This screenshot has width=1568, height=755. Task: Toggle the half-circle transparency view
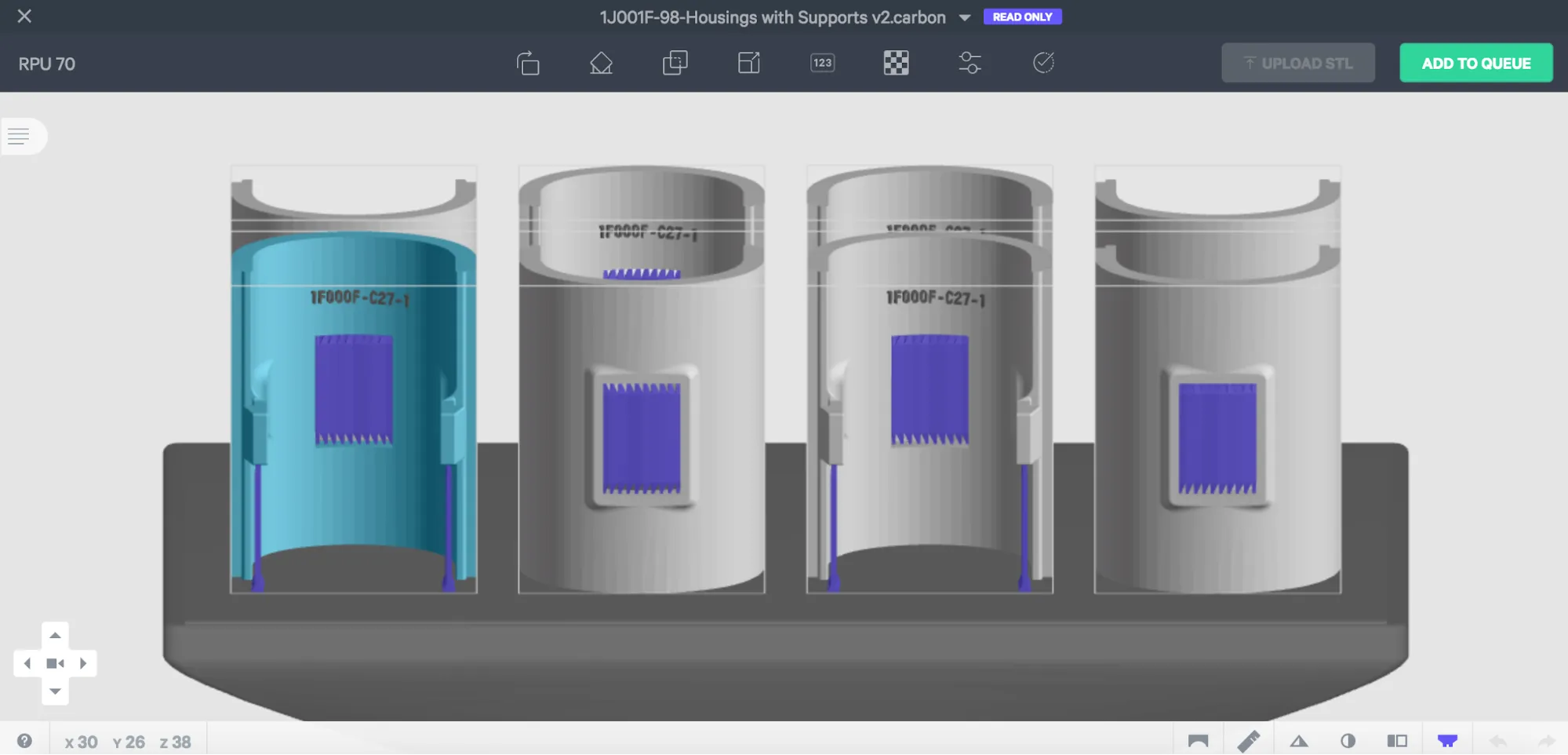point(1348,741)
